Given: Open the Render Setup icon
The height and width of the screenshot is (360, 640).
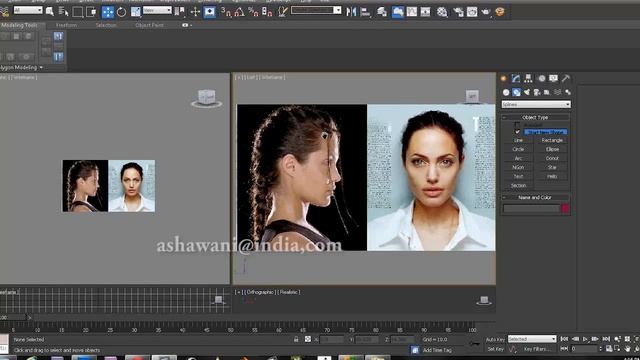Looking at the screenshot, I should (x=458, y=12).
